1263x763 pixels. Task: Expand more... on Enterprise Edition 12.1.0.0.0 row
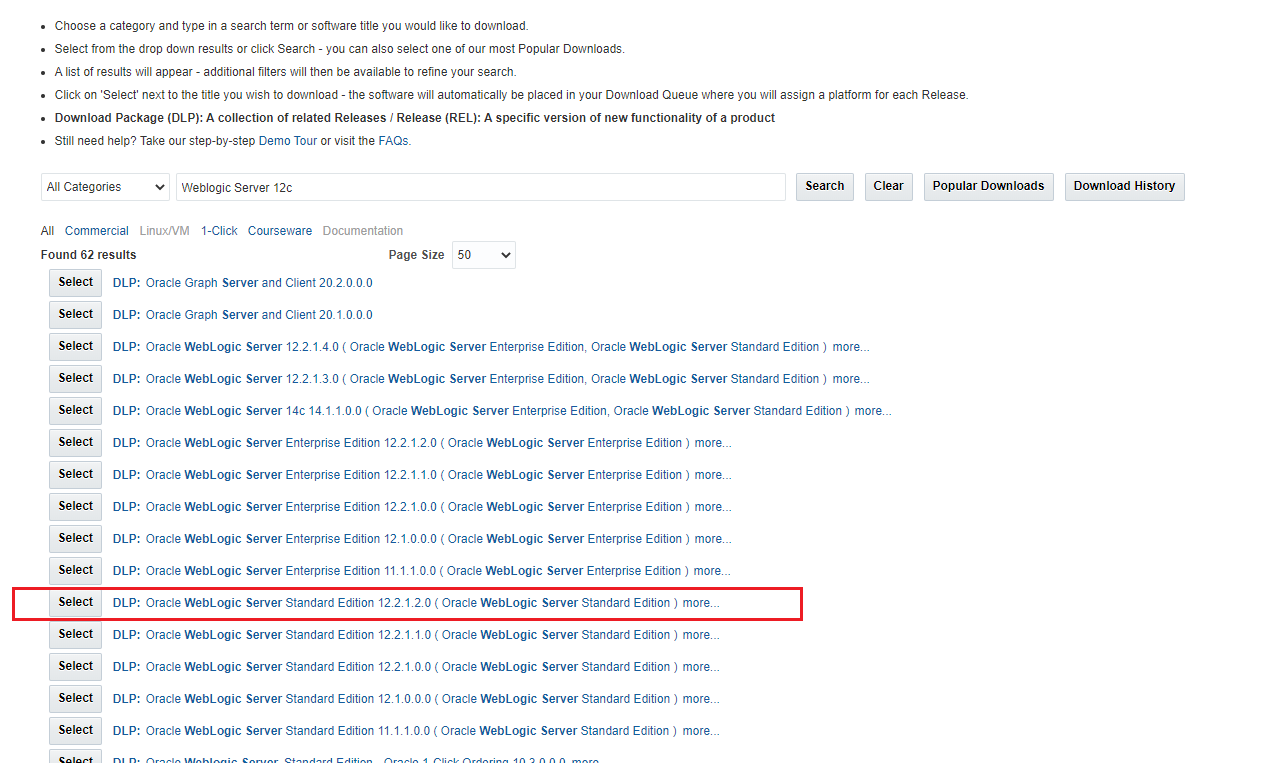(x=713, y=539)
